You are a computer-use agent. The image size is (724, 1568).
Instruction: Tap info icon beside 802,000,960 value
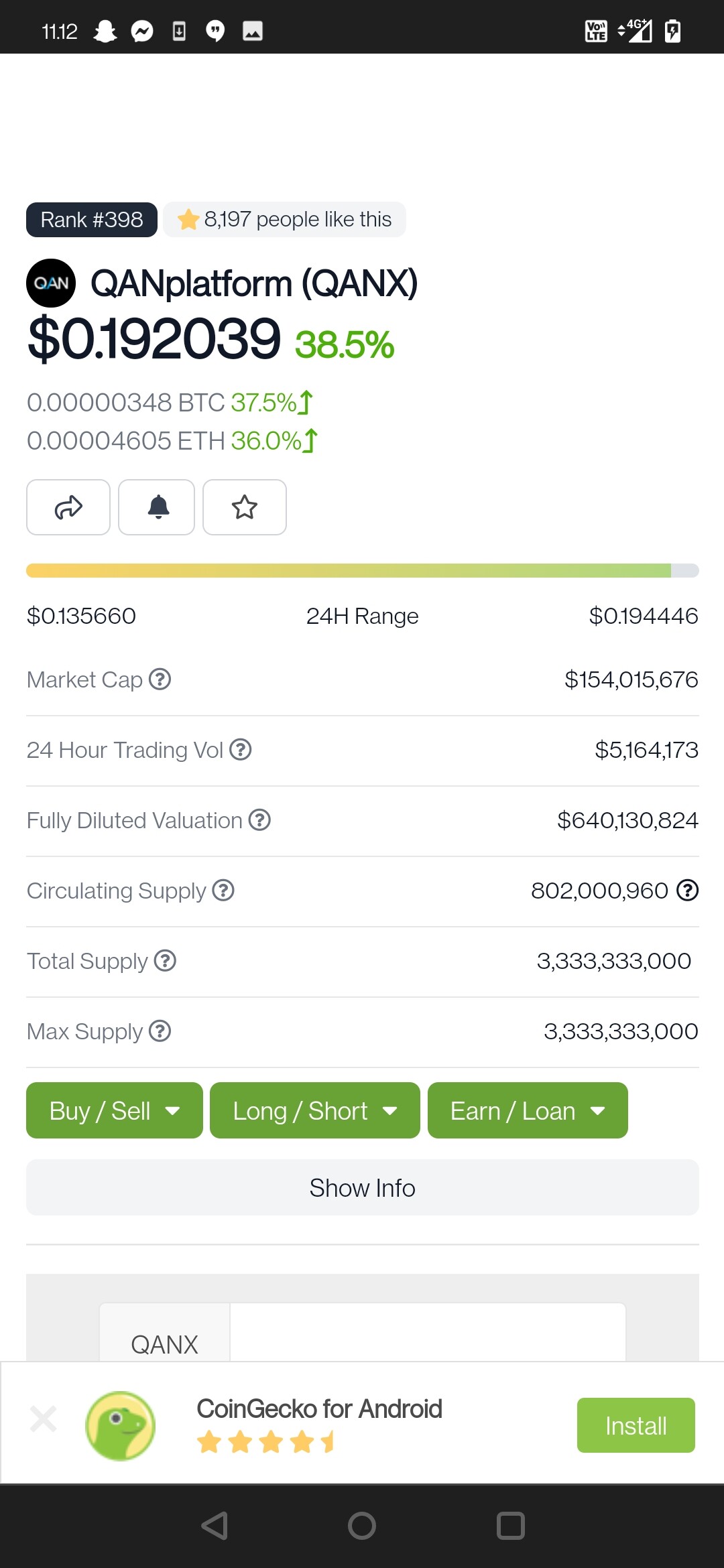(687, 891)
